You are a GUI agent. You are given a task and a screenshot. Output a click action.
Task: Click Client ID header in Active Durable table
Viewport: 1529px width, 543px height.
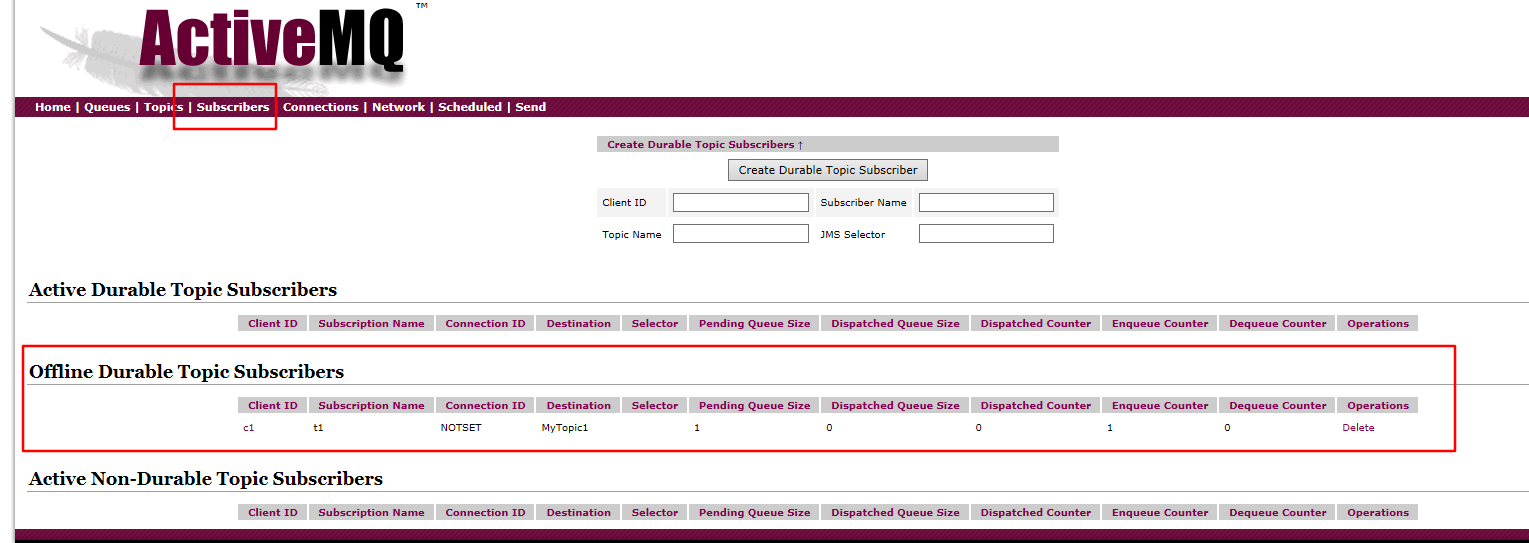[x=272, y=324]
